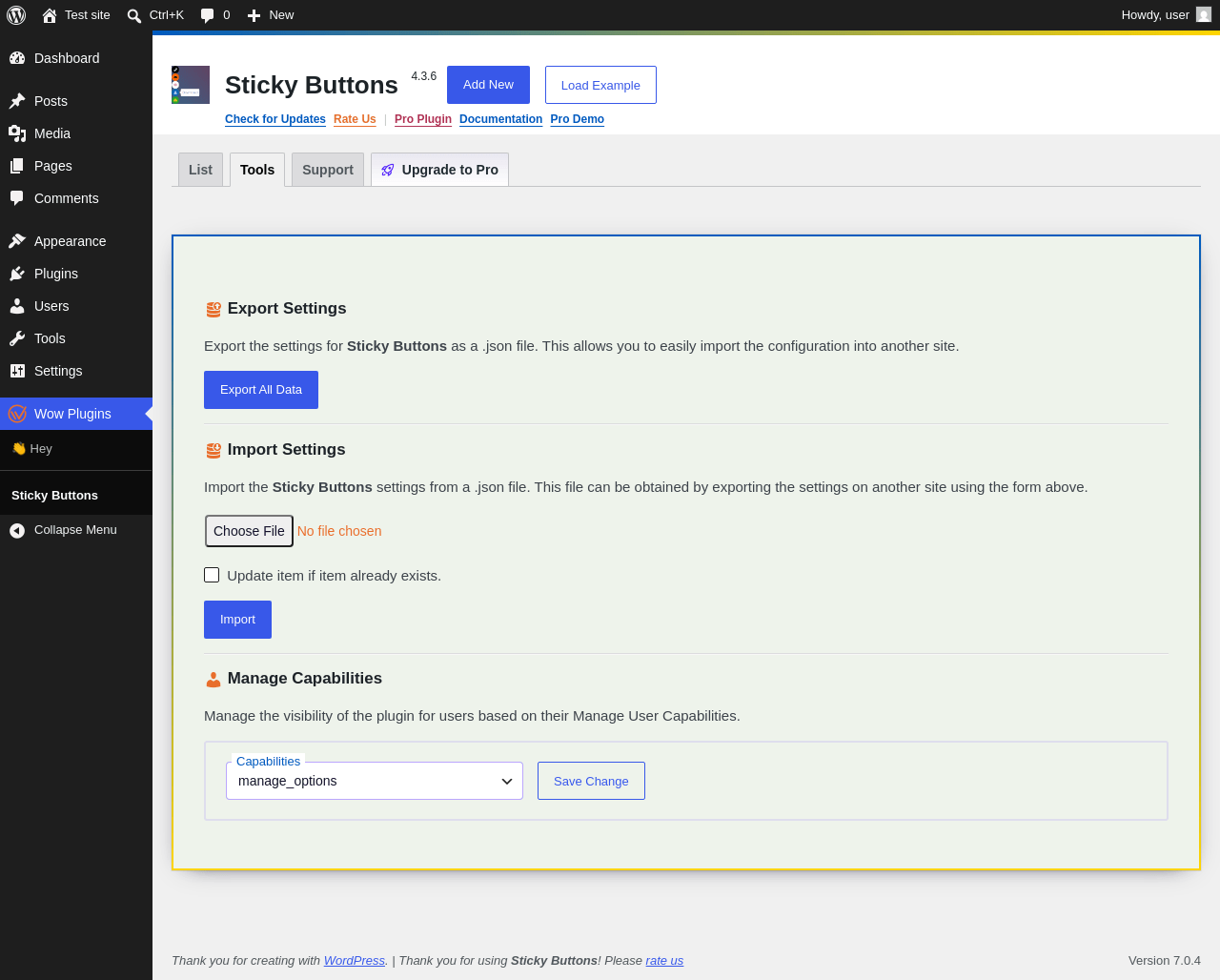This screenshot has width=1220, height=980.
Task: Click Version 7.0.4 footer text
Action: [1165, 961]
